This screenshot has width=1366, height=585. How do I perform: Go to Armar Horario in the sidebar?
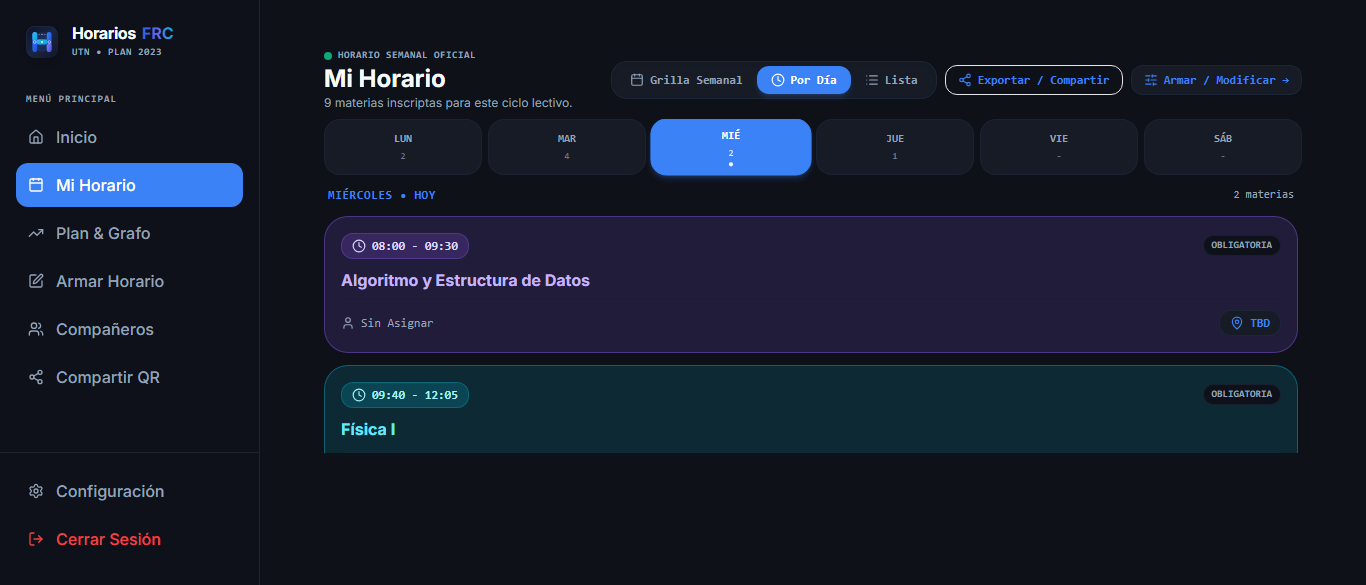point(129,281)
